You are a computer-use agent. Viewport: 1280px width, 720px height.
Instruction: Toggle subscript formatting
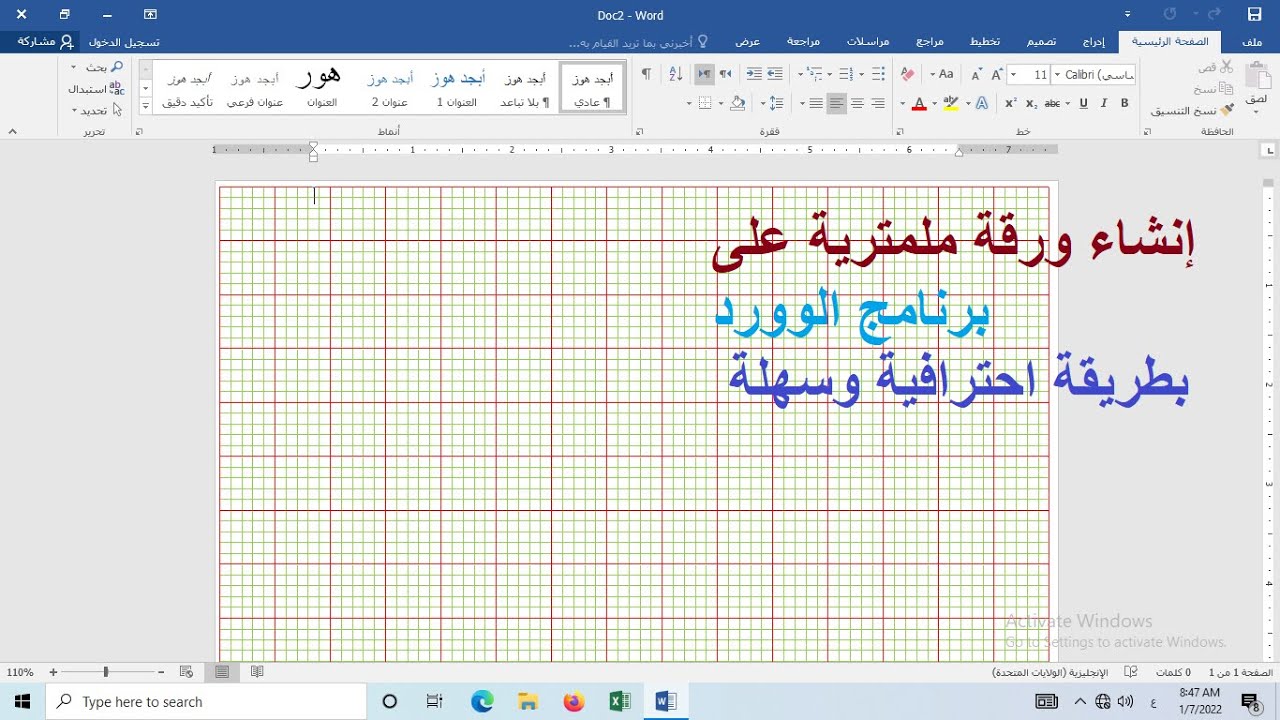1031,103
